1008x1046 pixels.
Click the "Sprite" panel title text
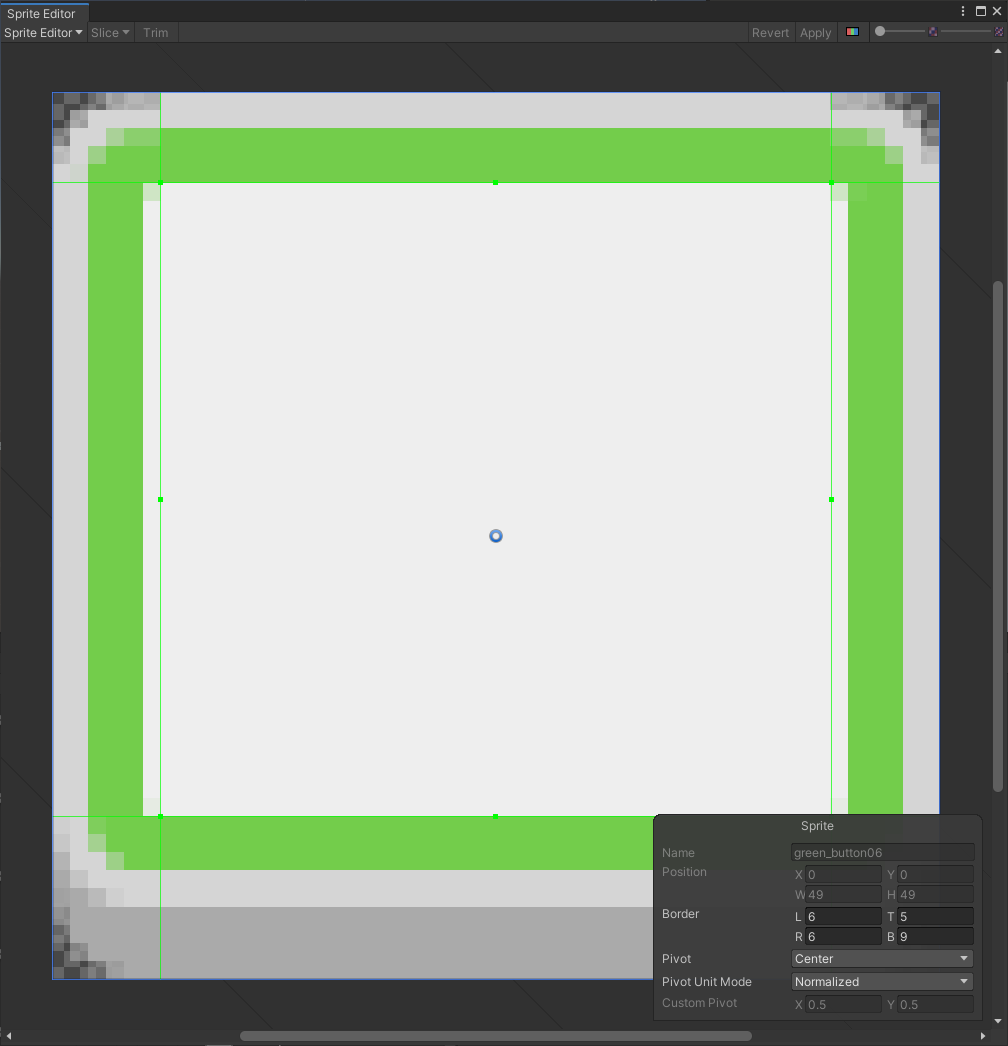tap(817, 826)
